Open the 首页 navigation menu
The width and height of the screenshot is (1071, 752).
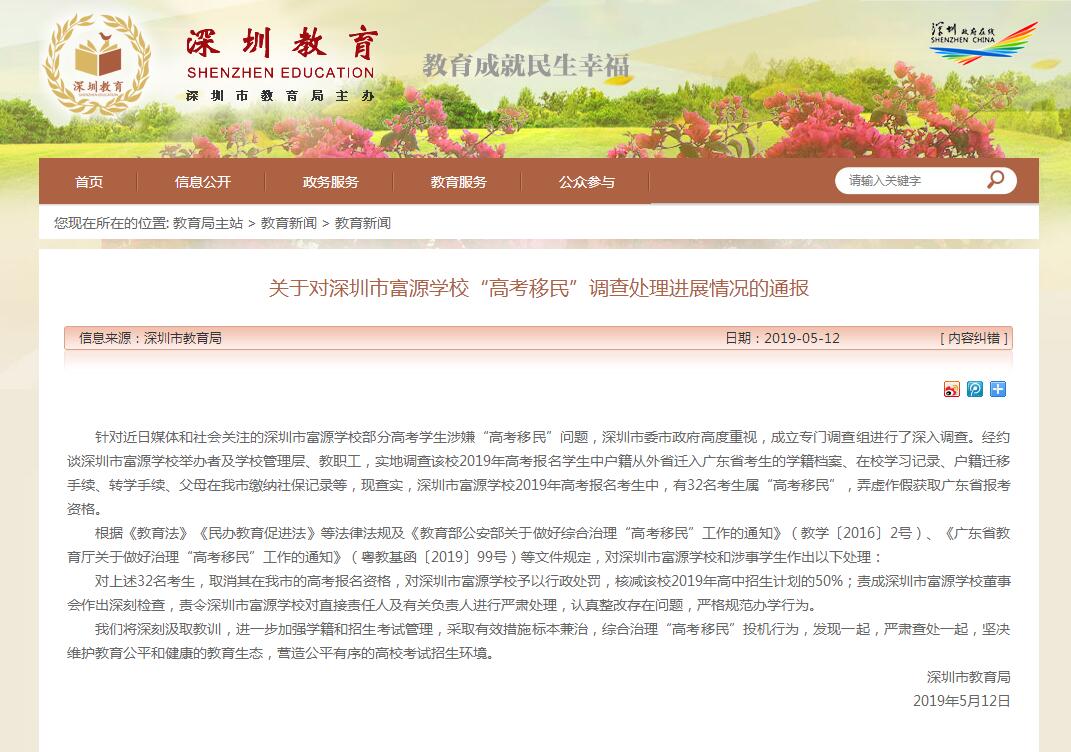point(88,182)
